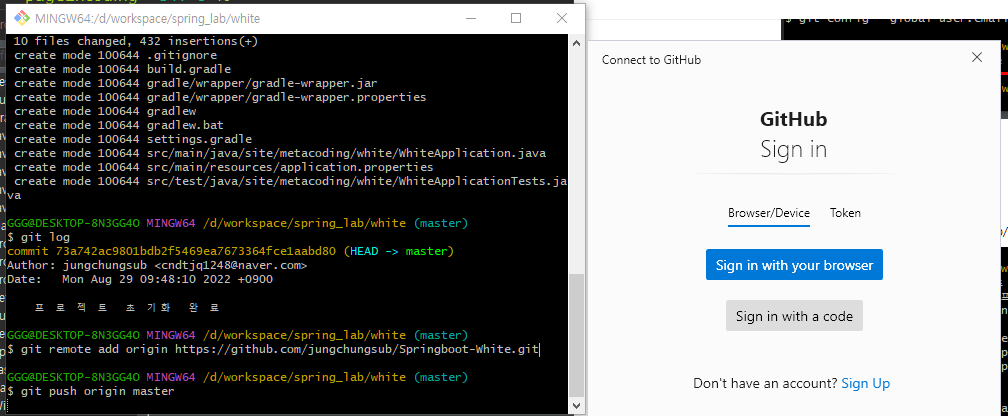This screenshot has height=416, width=1008.
Task: Click the terminal scrollbar up arrow
Action: pyautogui.click(x=577, y=42)
